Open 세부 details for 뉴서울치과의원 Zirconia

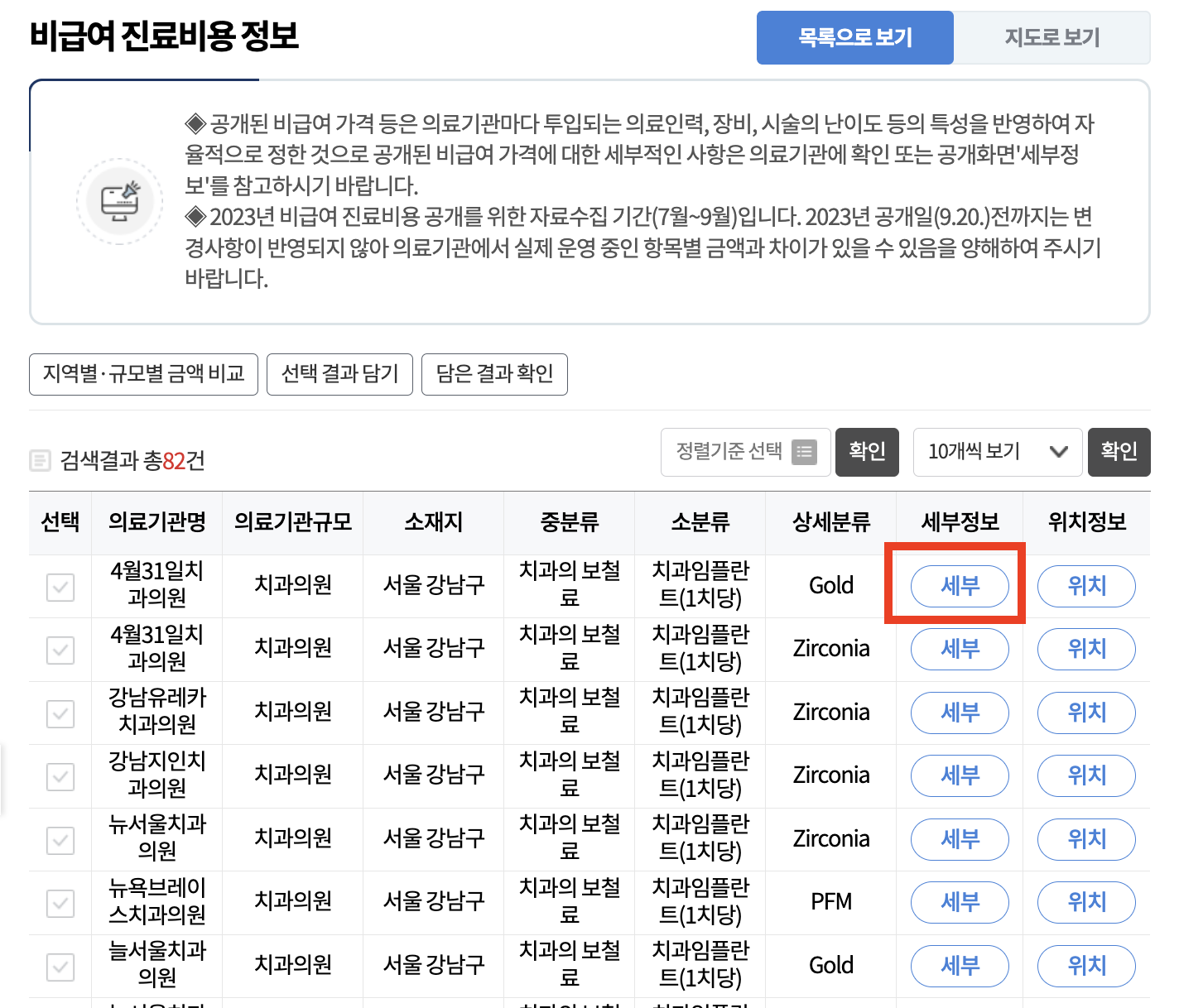tap(960, 839)
